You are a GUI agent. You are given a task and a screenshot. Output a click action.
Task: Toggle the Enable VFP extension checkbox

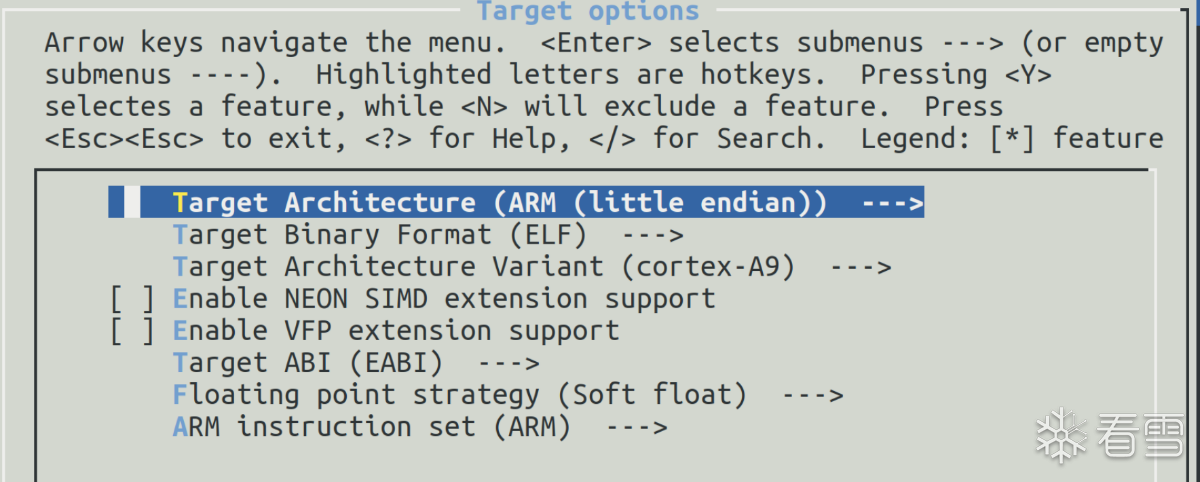(132, 331)
